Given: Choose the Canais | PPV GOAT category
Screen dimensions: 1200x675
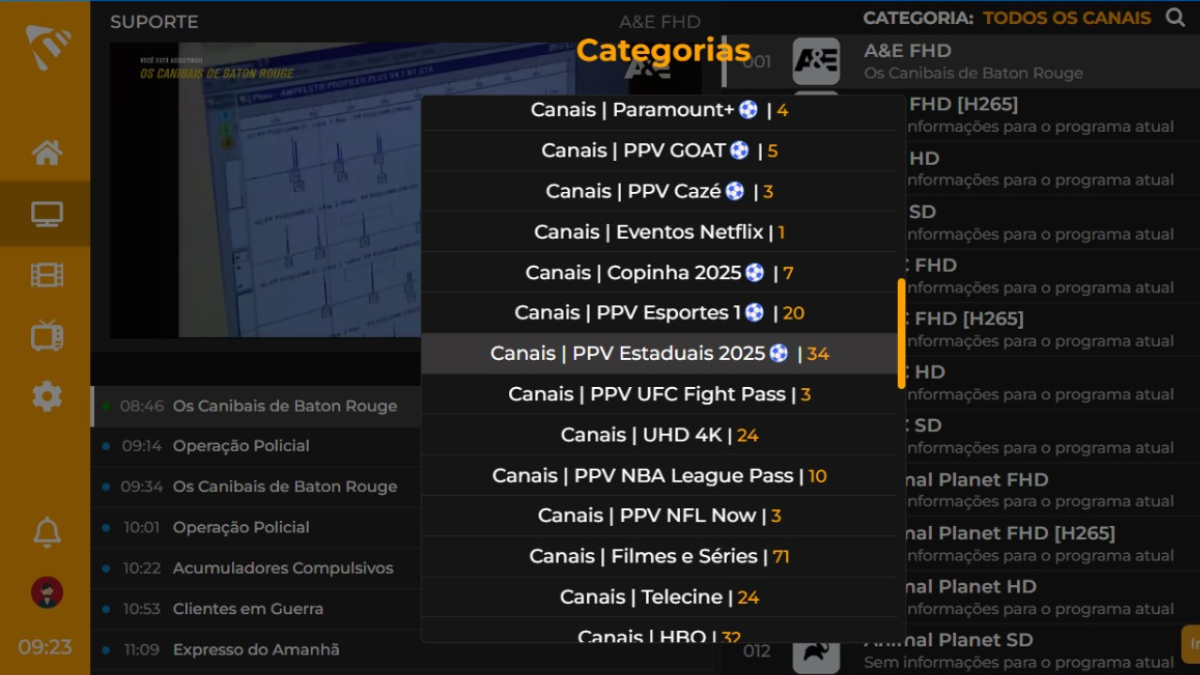Looking at the screenshot, I should click(660, 151).
